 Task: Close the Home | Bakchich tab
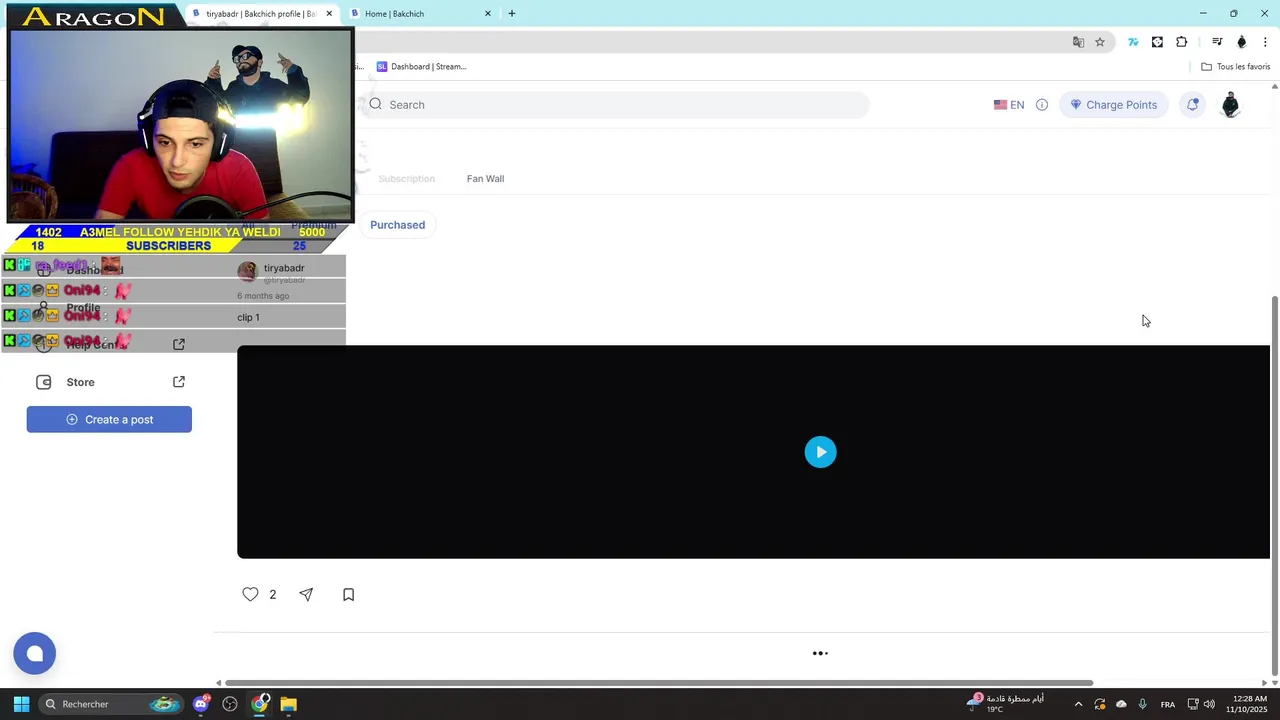click(488, 14)
